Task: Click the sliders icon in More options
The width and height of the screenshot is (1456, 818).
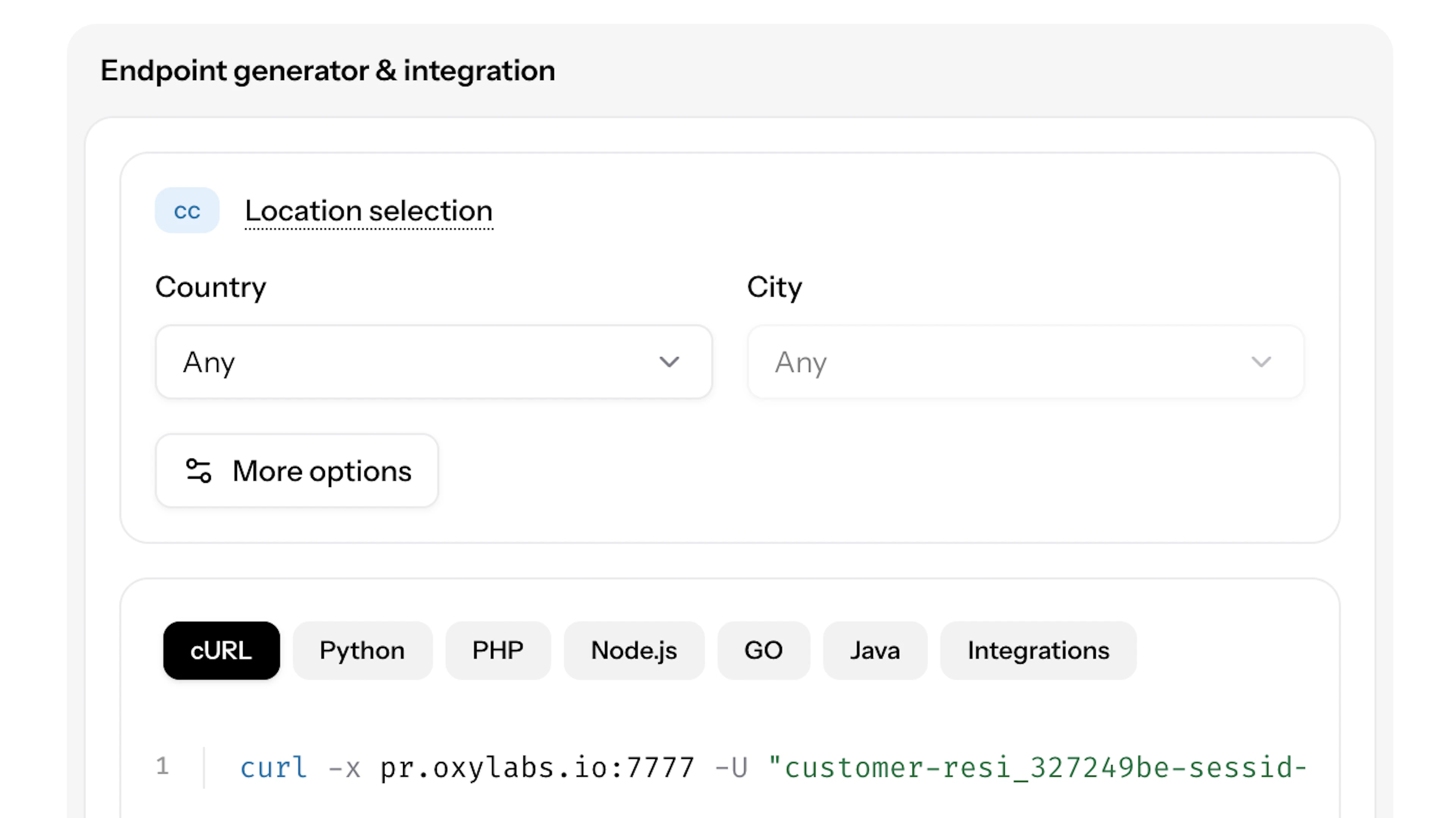Action: tap(198, 471)
